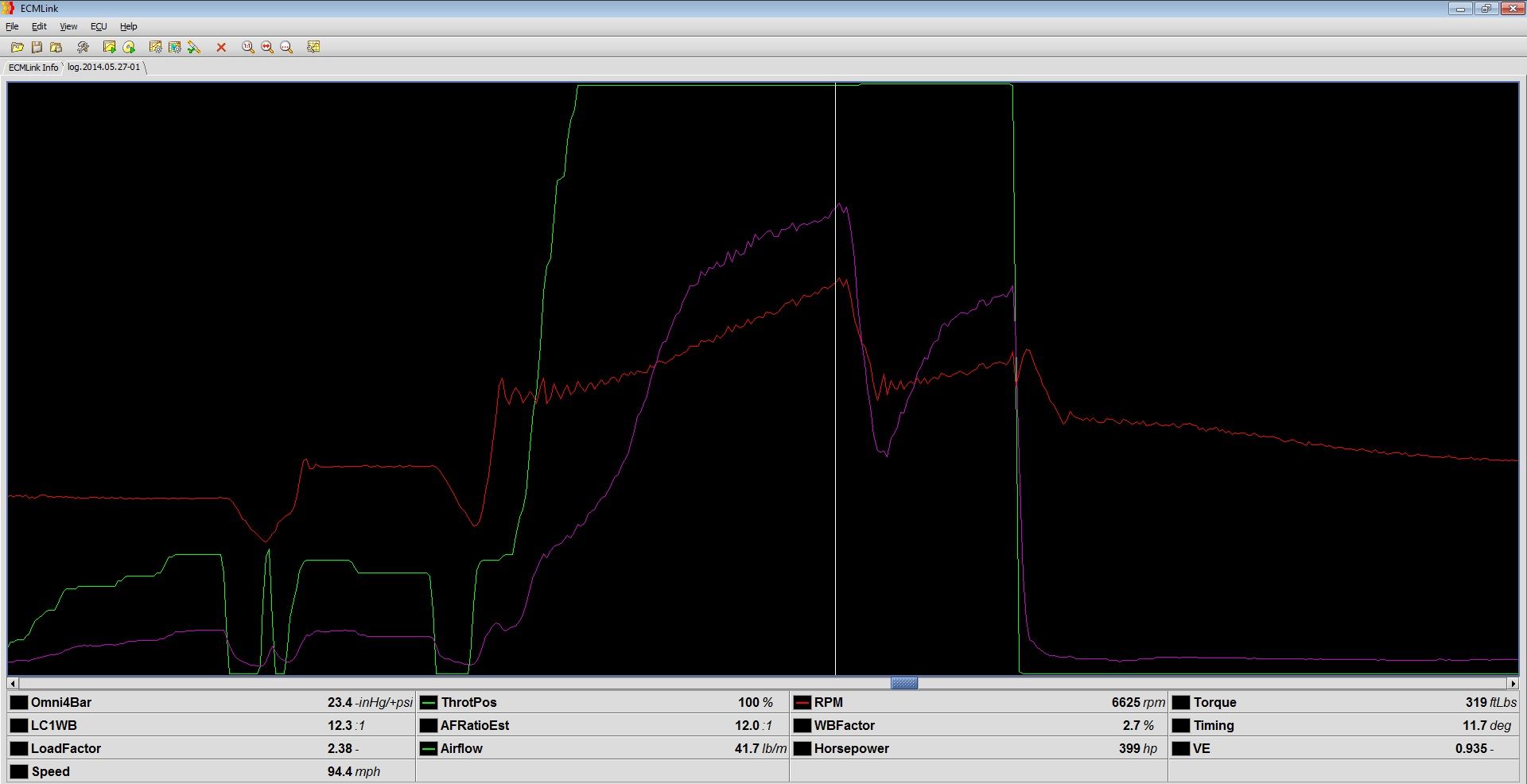Click the green Airflow color swatch
The height and width of the screenshot is (784, 1527).
click(429, 748)
